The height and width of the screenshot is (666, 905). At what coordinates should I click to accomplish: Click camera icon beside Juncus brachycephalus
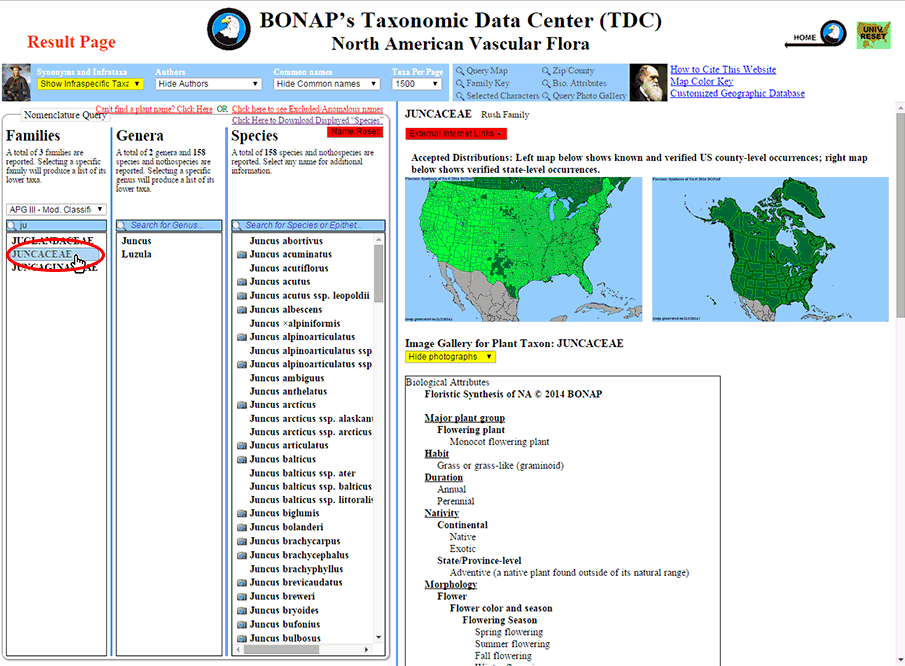(x=242, y=555)
